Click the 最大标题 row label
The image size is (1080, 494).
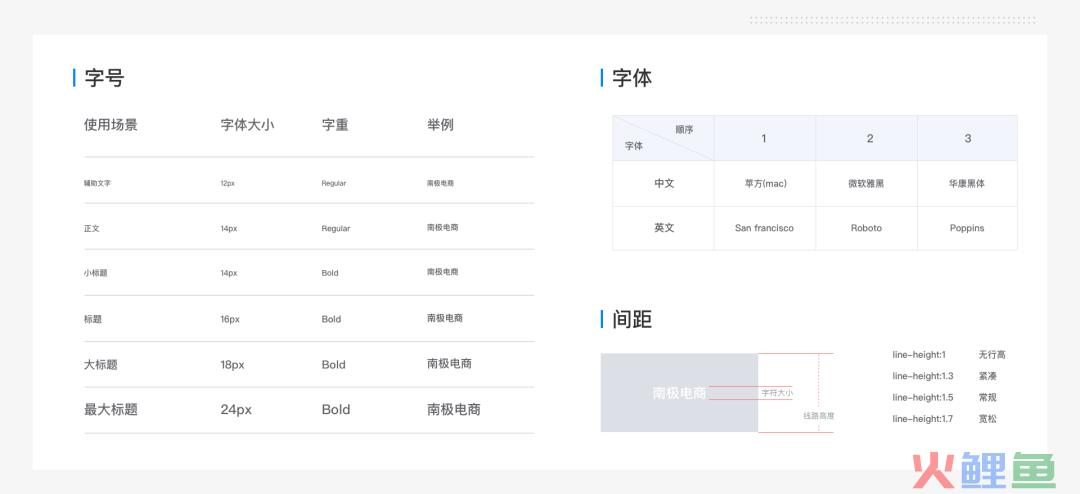pos(111,409)
